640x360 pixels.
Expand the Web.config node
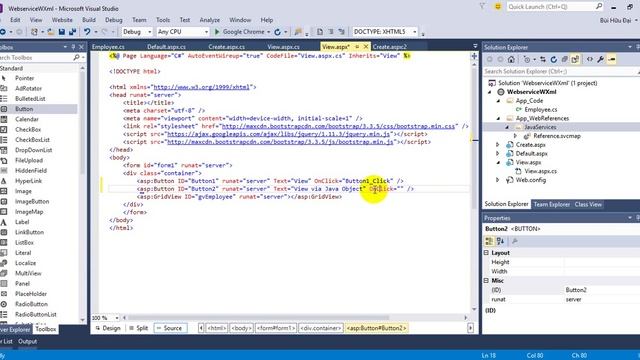point(498,180)
